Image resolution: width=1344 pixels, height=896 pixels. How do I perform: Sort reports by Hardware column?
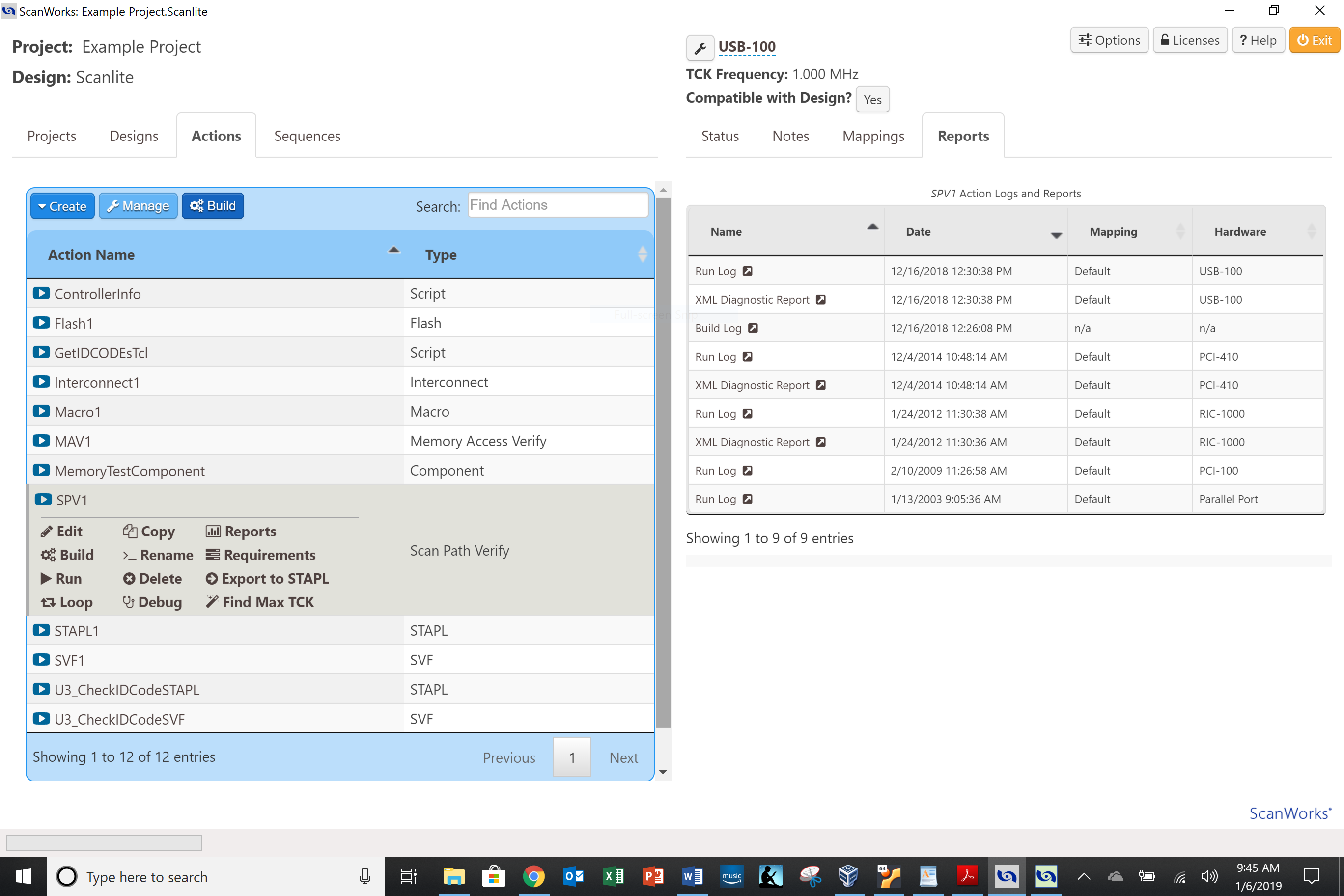click(x=1258, y=231)
